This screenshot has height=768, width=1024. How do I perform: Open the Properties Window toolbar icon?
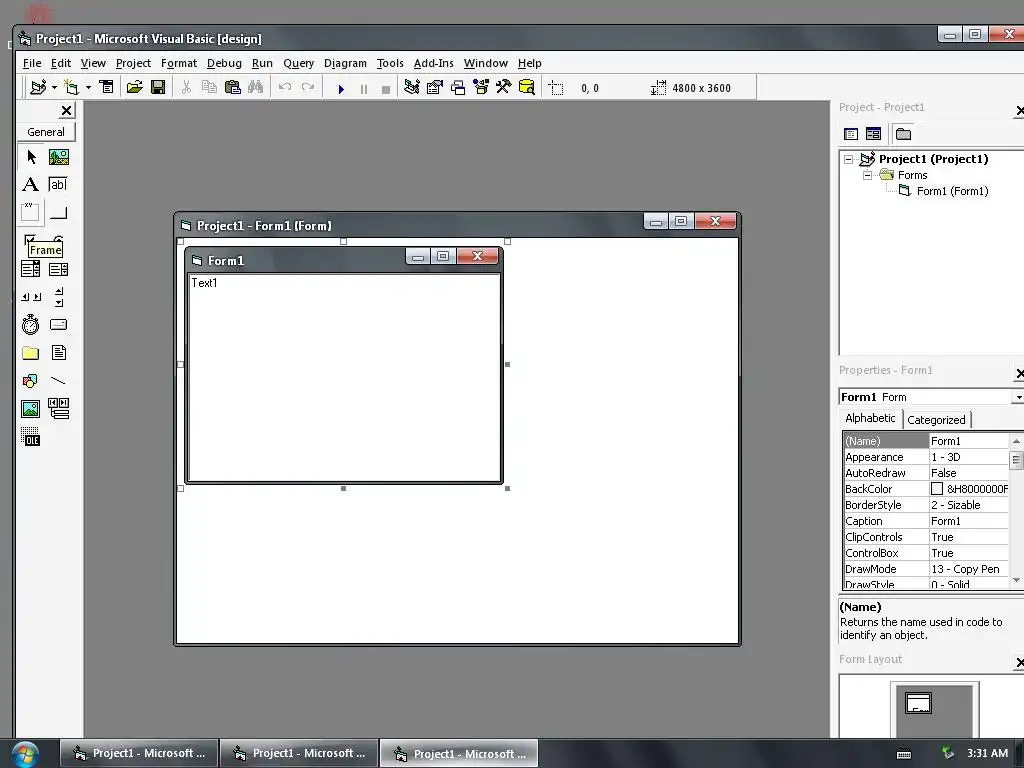pos(435,87)
